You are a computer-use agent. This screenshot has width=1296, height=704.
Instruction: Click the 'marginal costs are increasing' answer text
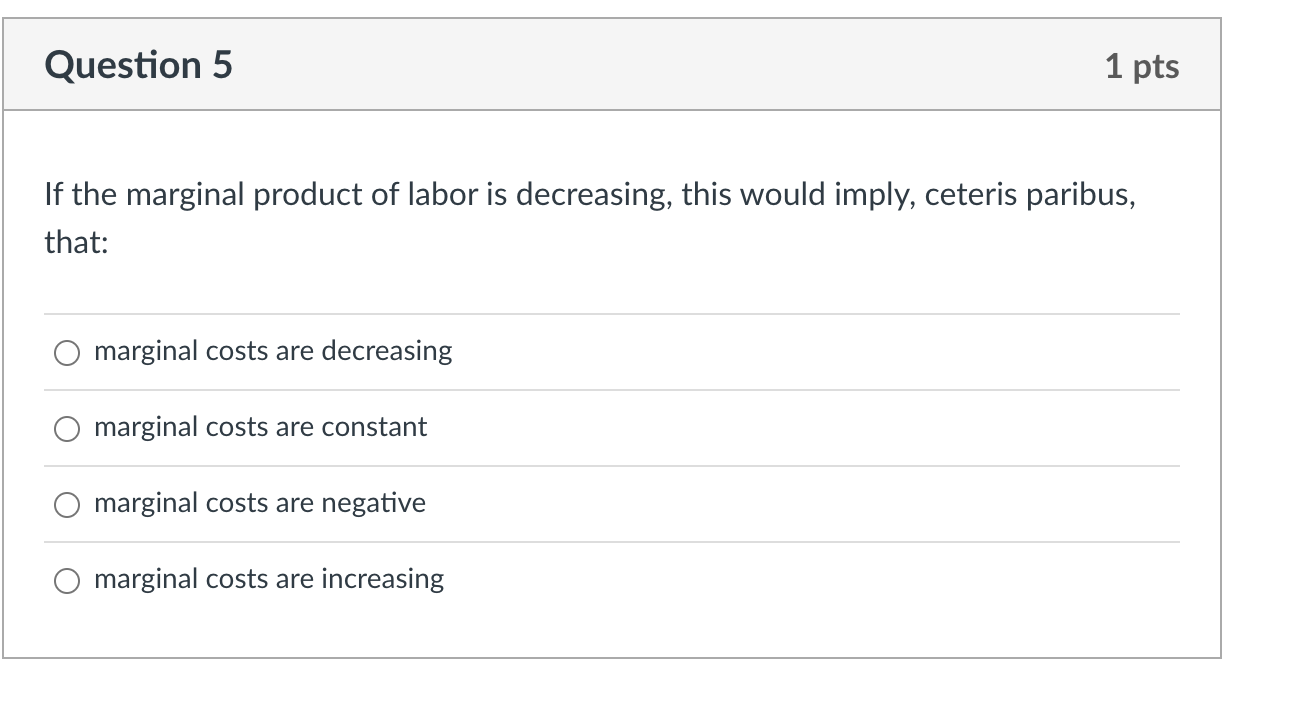point(268,579)
